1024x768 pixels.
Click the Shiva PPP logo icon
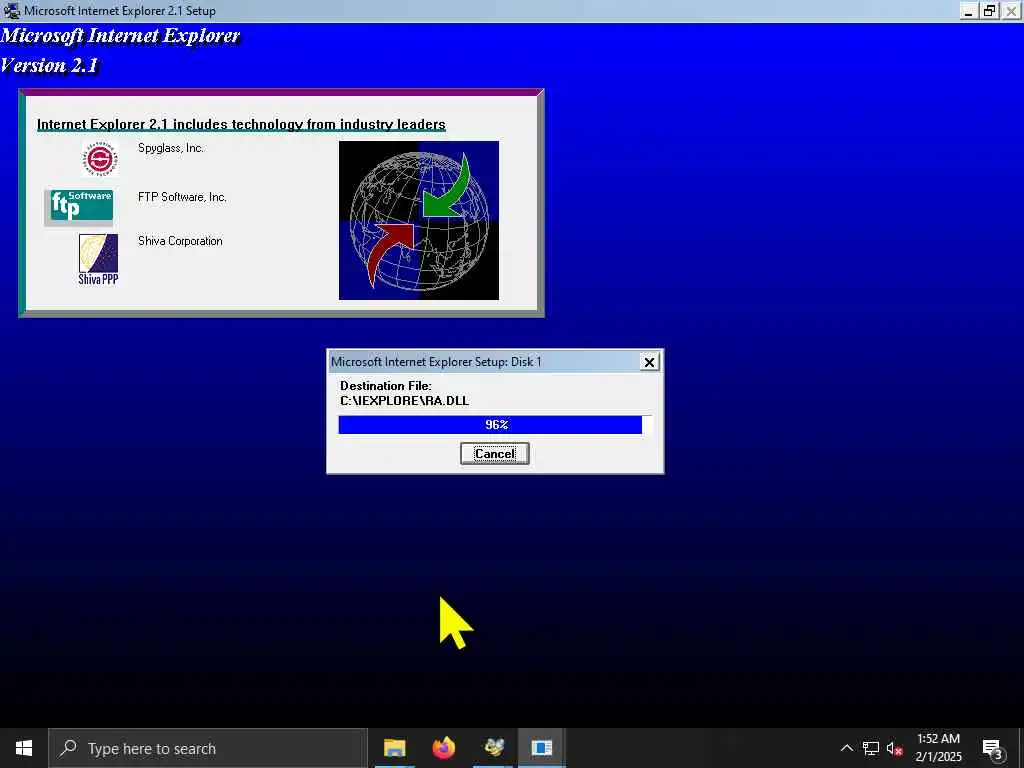(x=99, y=259)
